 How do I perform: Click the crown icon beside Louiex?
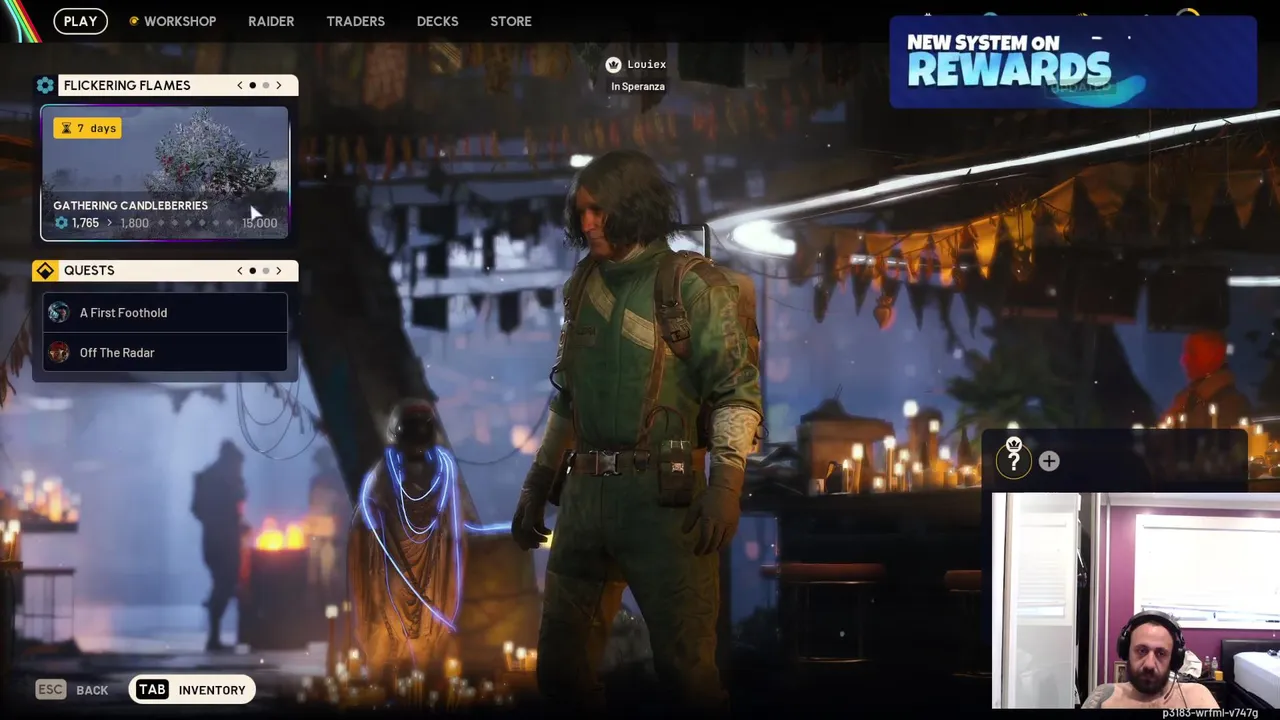[613, 64]
